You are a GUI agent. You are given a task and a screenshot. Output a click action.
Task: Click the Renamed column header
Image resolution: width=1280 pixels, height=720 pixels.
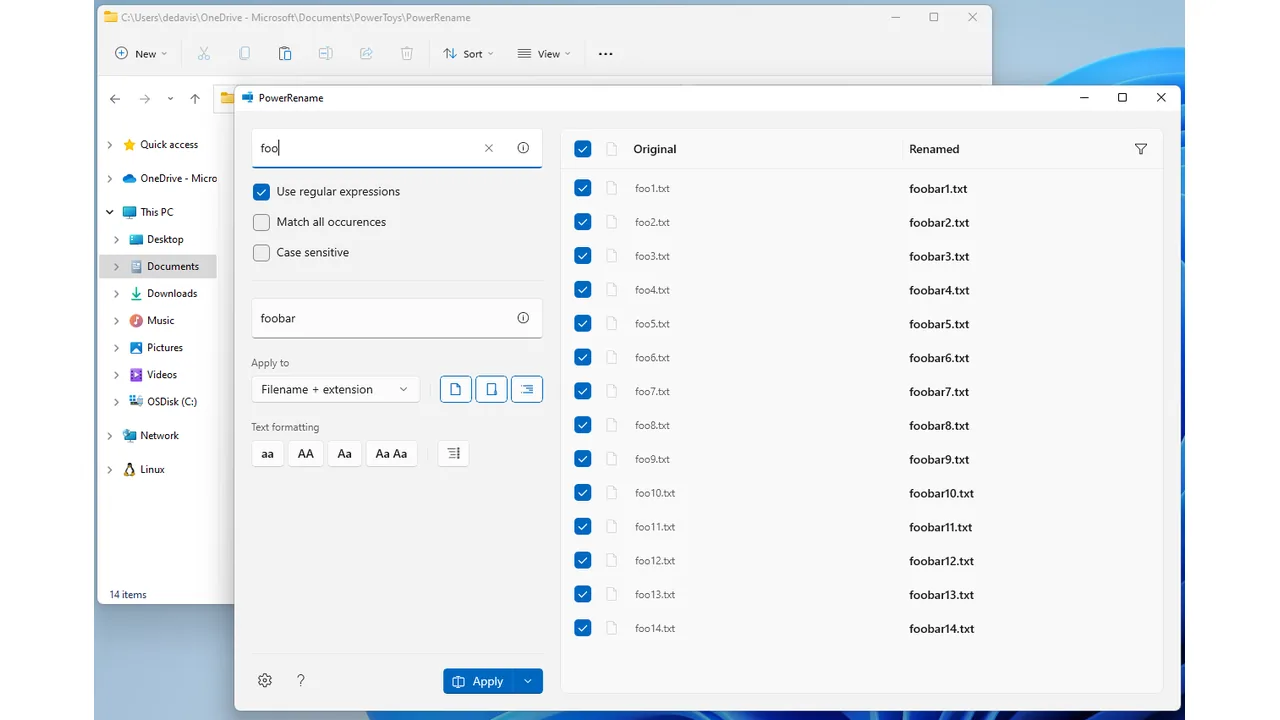[x=934, y=149]
